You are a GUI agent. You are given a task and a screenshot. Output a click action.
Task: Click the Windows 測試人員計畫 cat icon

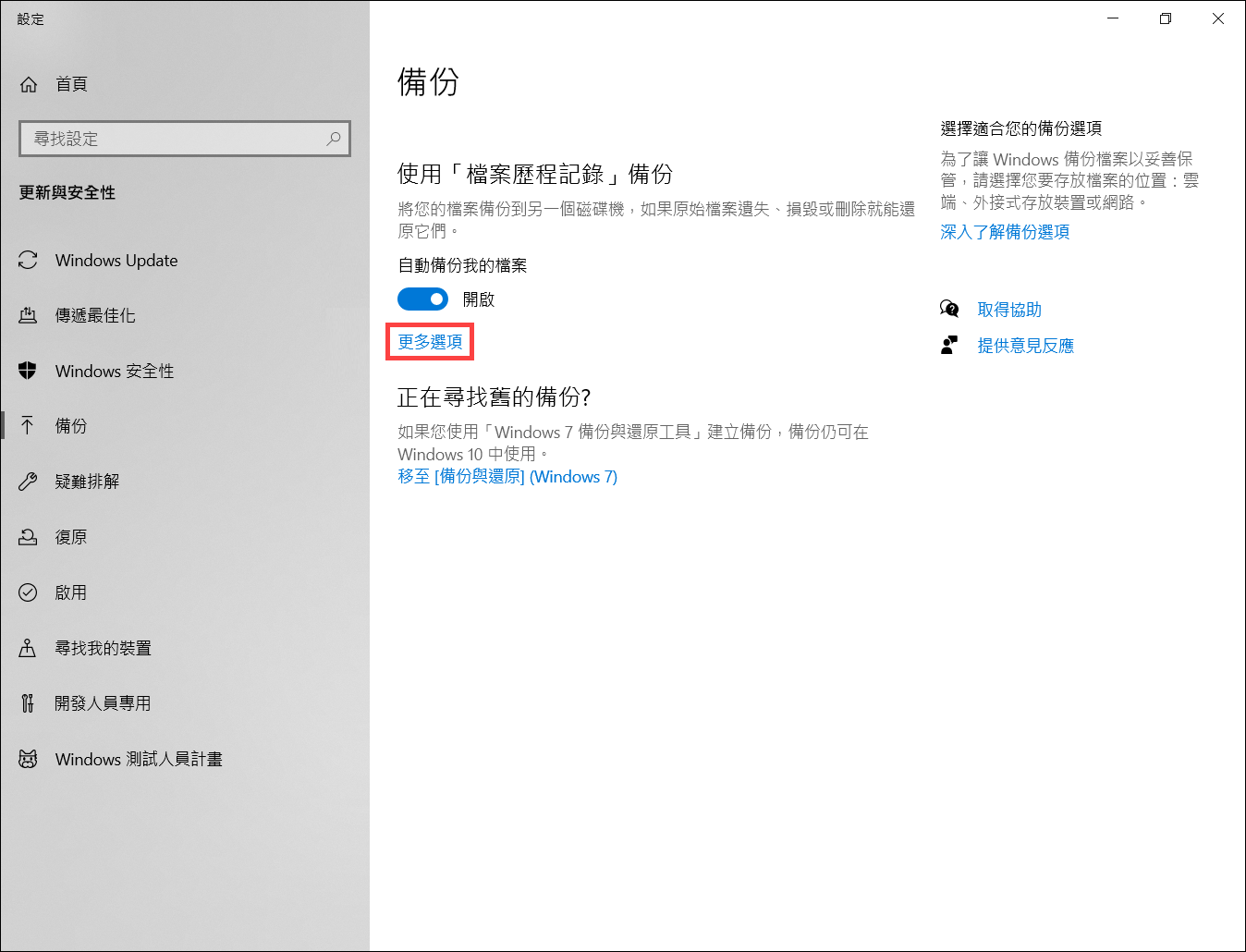tap(28, 759)
